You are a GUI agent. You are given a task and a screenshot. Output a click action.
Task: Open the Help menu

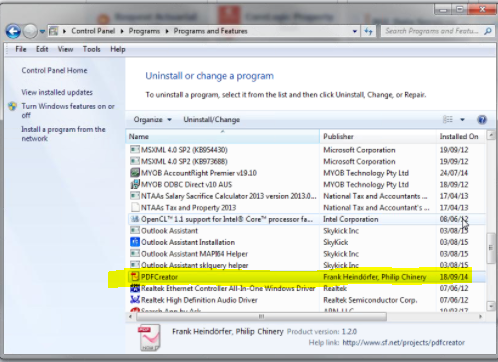pos(118,49)
